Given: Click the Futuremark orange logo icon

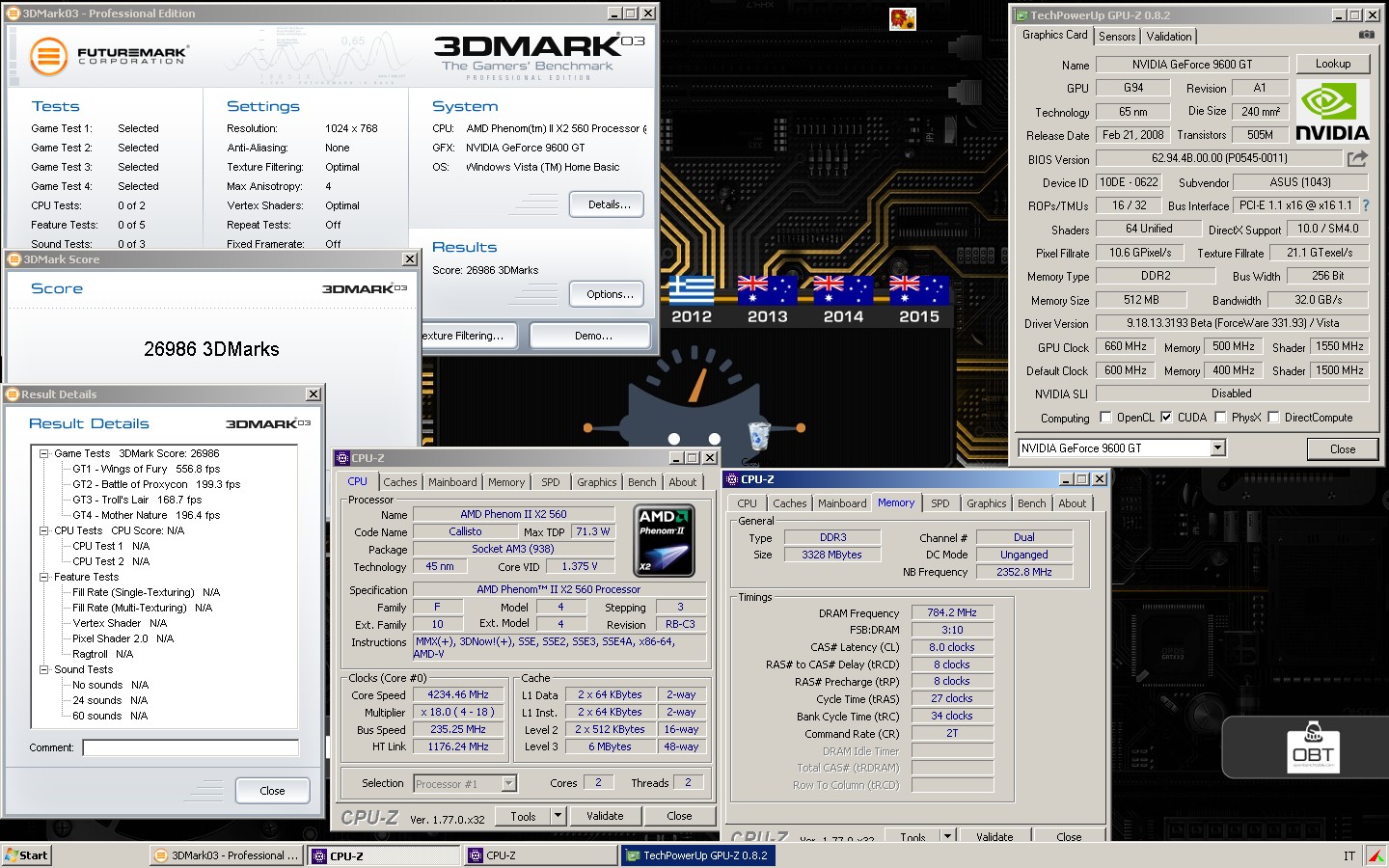Looking at the screenshot, I should coord(48,56).
